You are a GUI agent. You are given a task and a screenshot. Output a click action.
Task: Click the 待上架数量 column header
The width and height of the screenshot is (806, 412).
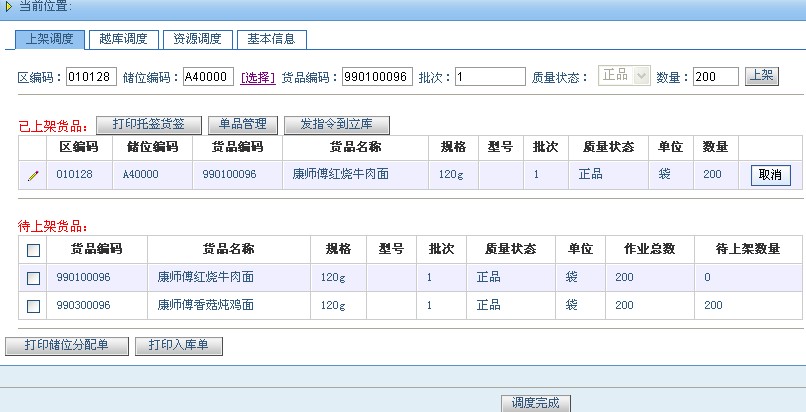tap(748, 249)
